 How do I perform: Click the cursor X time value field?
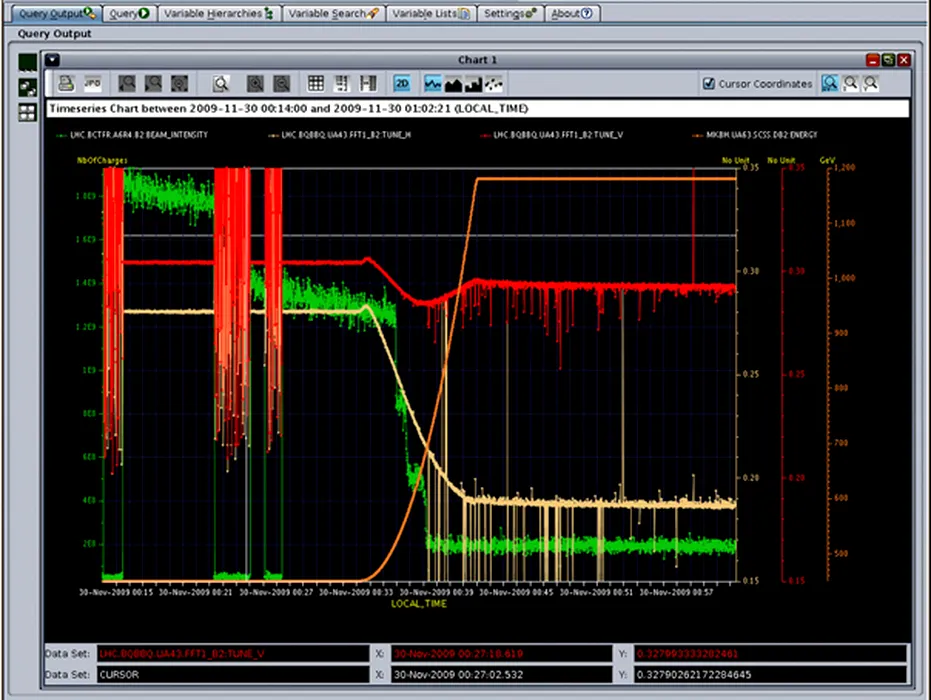[x=501, y=674]
